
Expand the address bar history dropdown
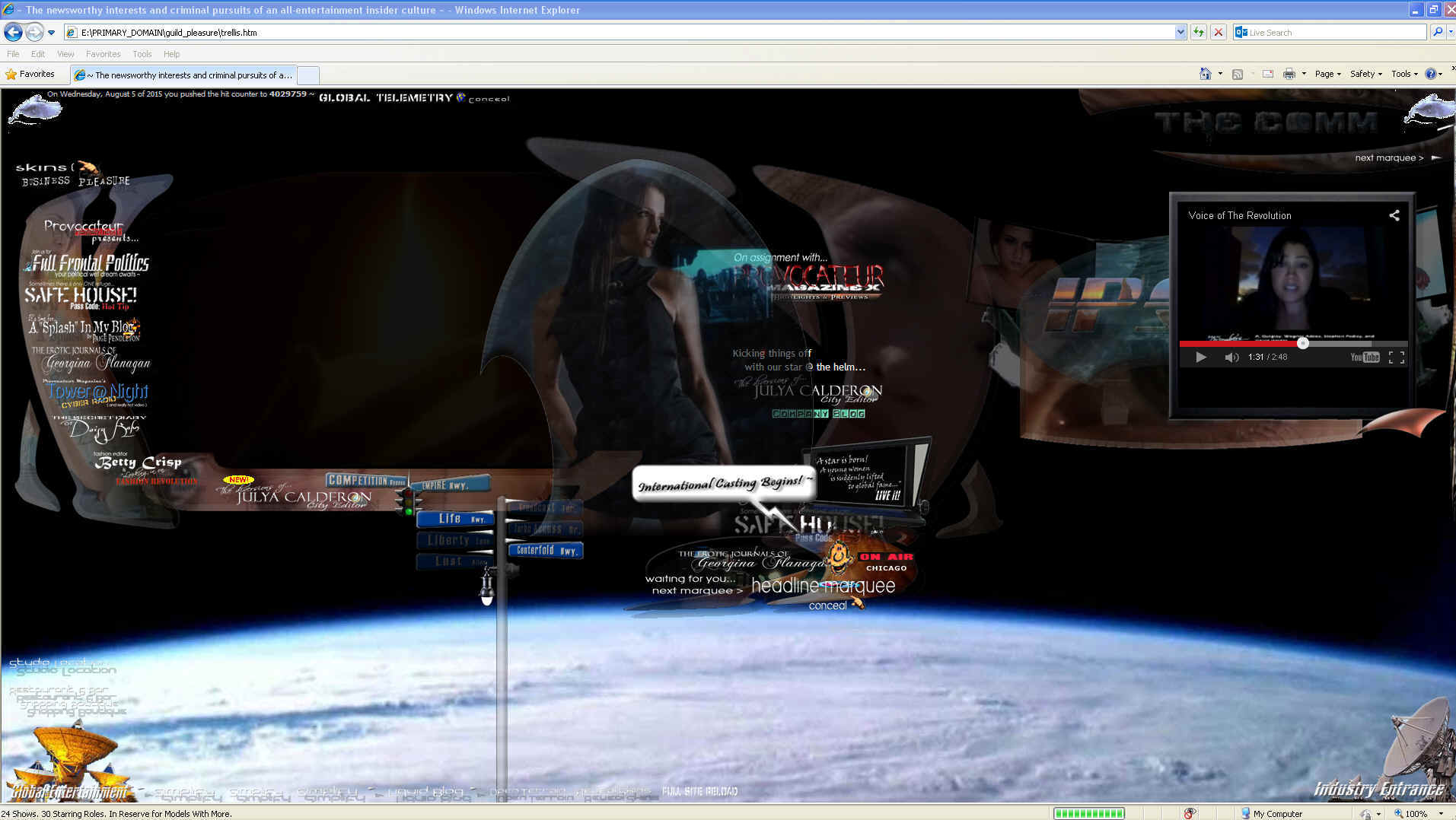(x=1180, y=33)
